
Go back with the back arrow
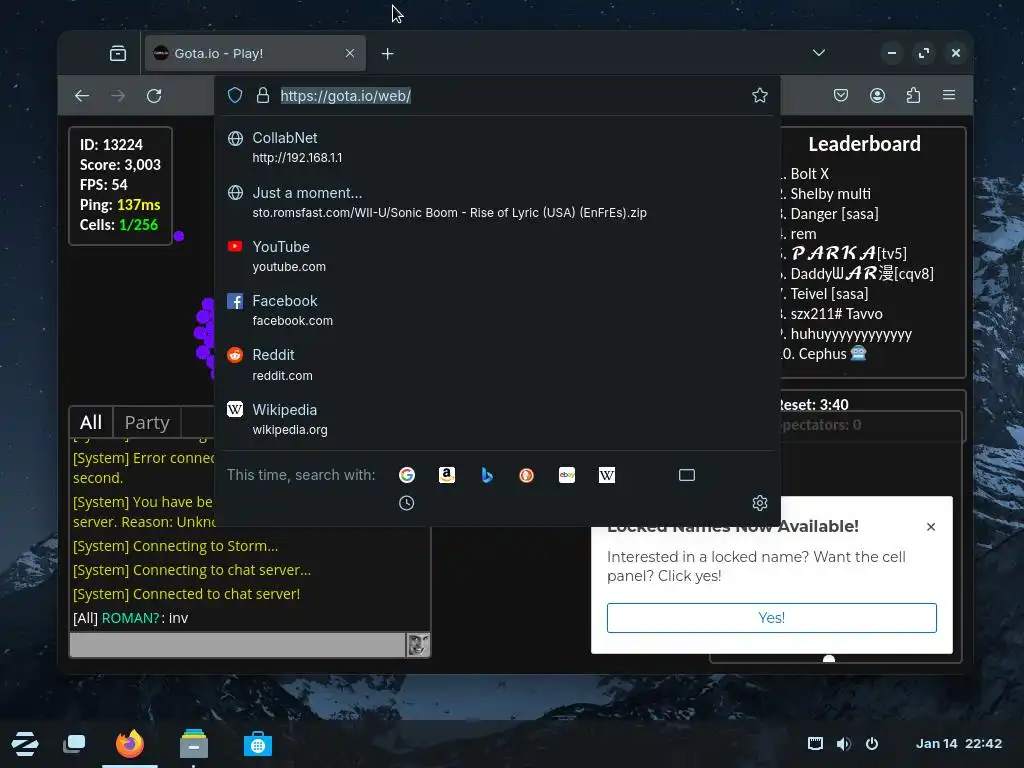(x=82, y=96)
